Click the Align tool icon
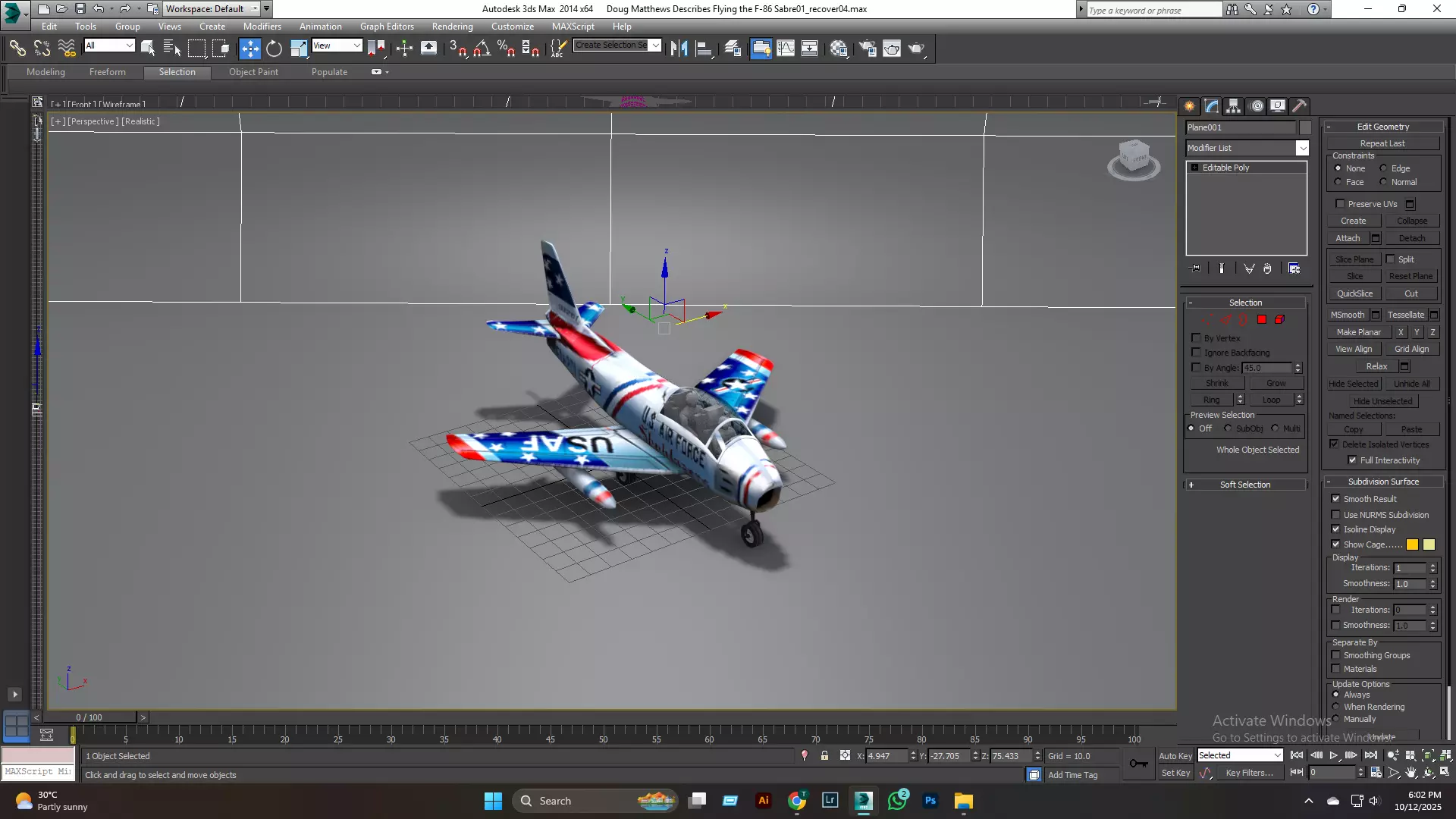Image resolution: width=1456 pixels, height=819 pixels. click(x=704, y=49)
